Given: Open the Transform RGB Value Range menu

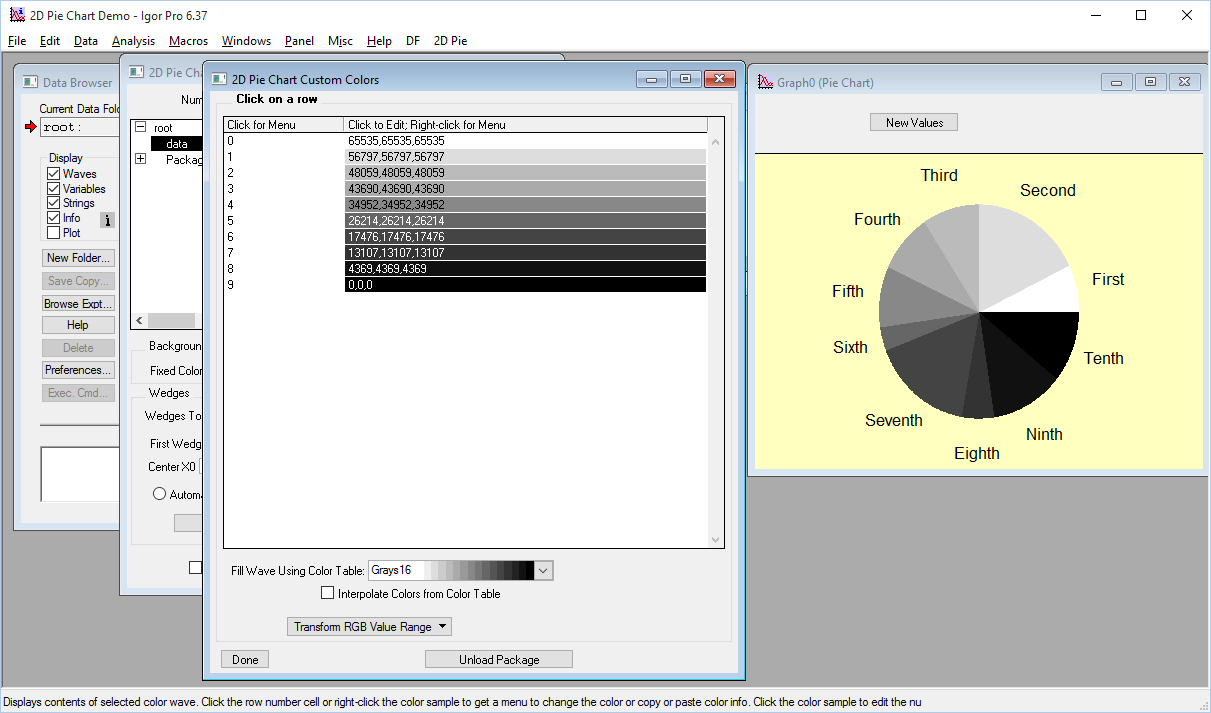Looking at the screenshot, I should 369,626.
